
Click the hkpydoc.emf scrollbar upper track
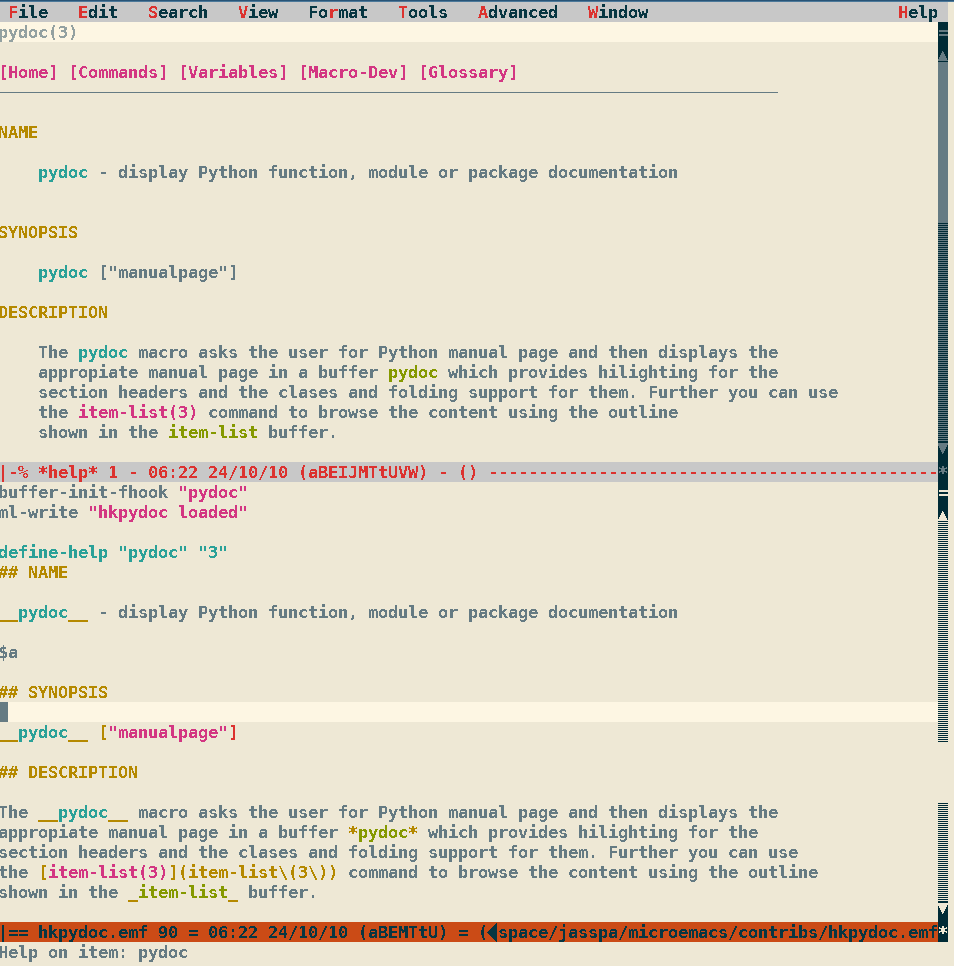(943, 631)
